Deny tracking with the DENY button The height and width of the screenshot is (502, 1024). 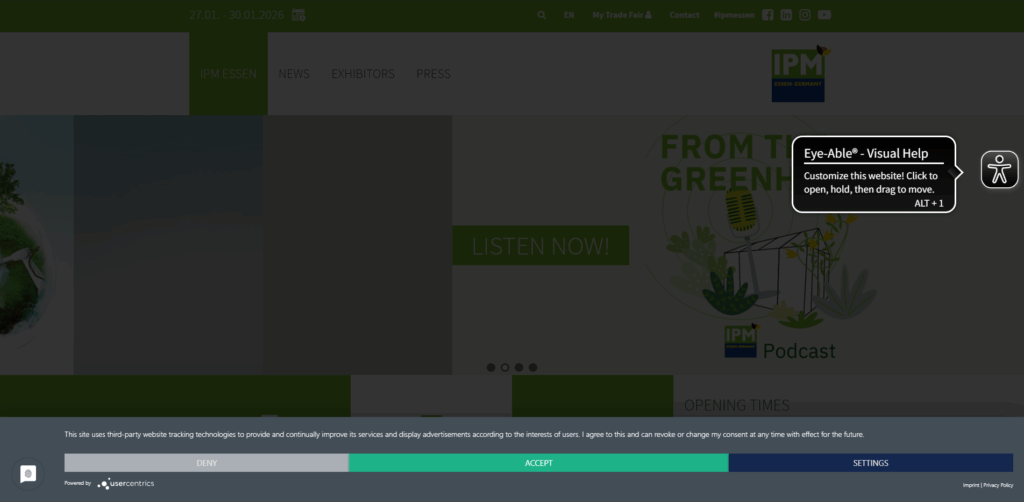pyautogui.click(x=206, y=463)
